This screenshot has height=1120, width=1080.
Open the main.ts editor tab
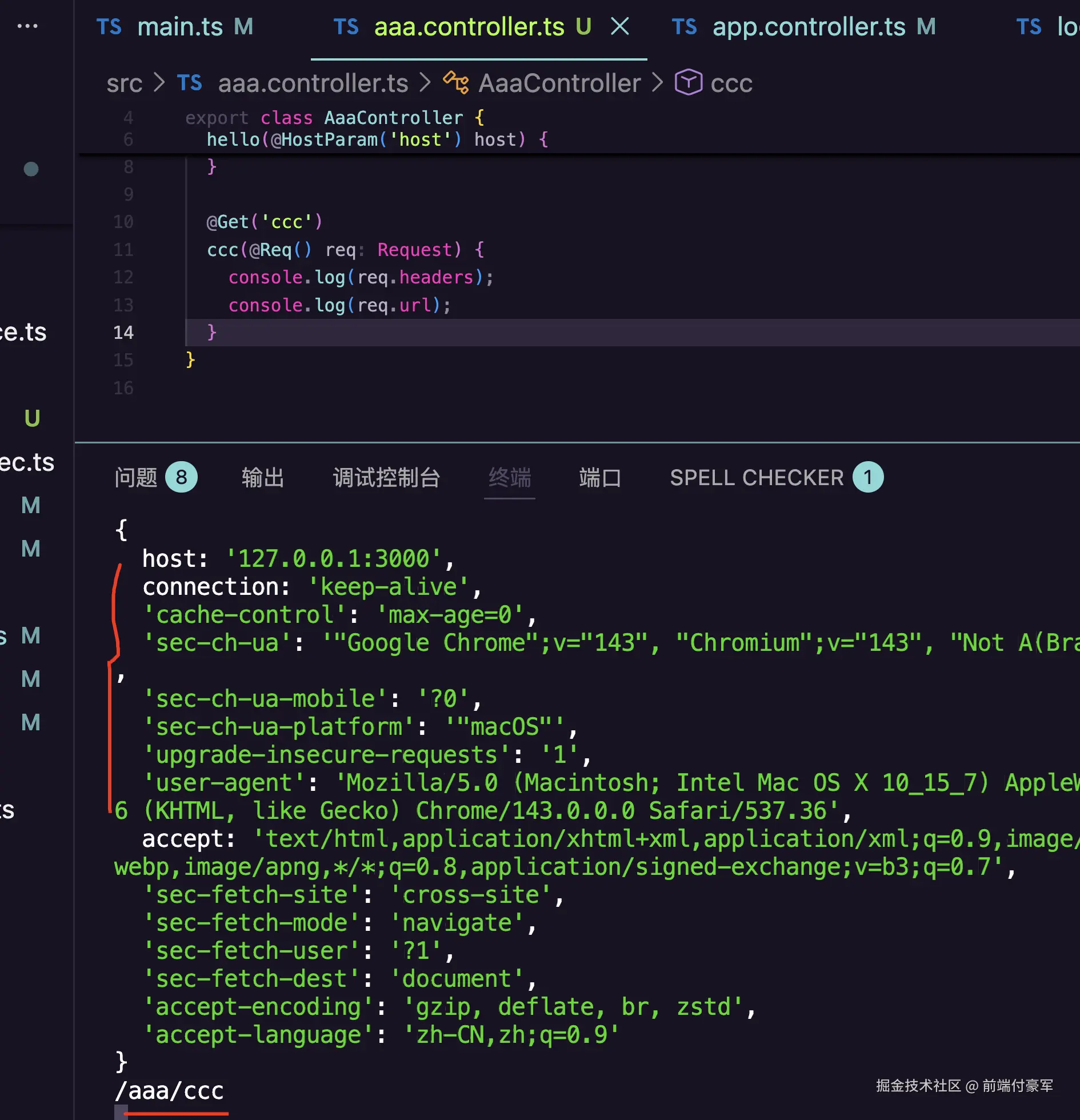[x=174, y=27]
